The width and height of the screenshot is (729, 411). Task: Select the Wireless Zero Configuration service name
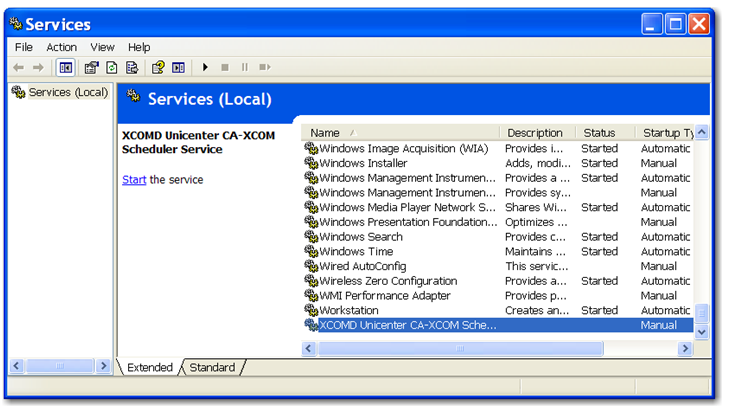pyautogui.click(x=388, y=281)
